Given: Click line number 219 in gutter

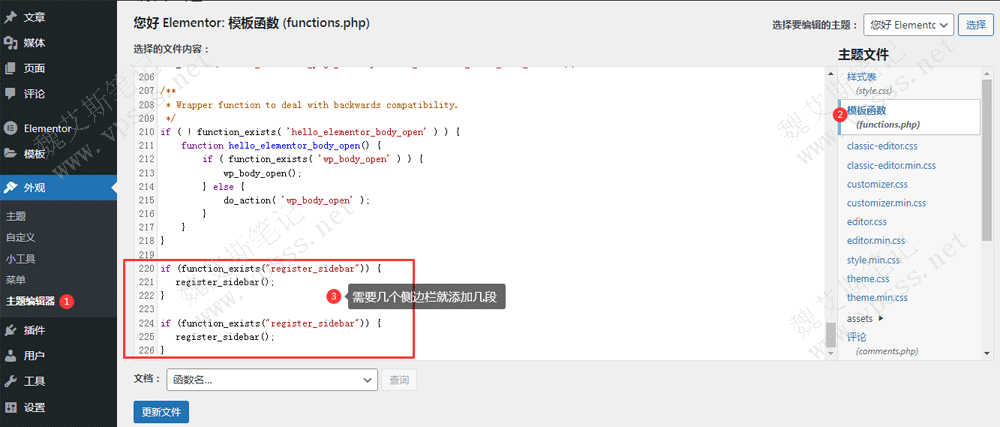Looking at the screenshot, I should pos(146,255).
